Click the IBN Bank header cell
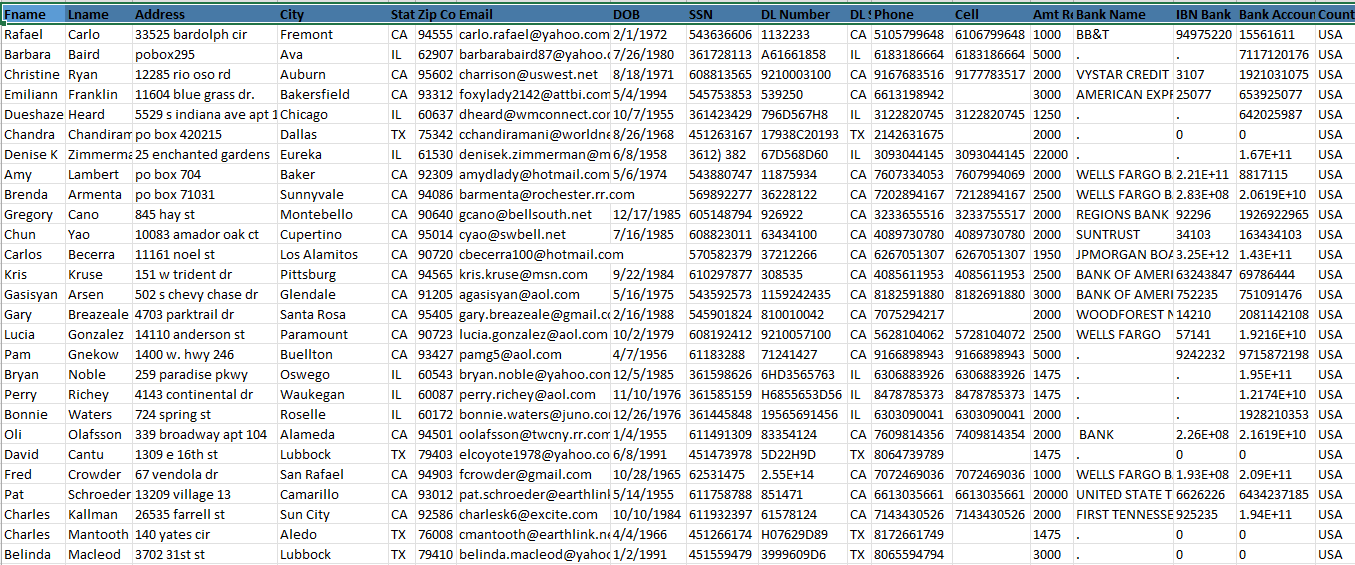 click(x=1204, y=15)
